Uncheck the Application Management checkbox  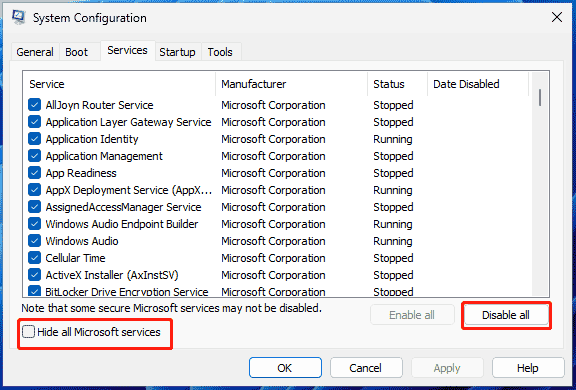[x=35, y=156]
